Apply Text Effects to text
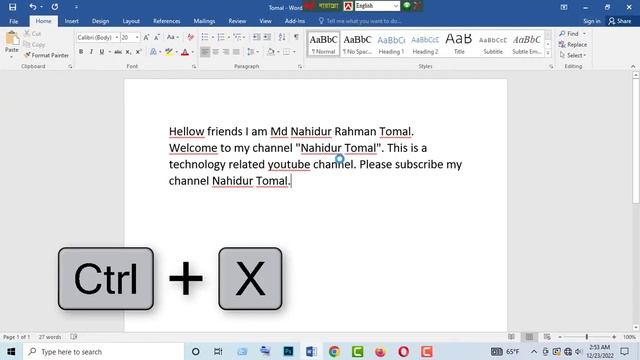The height and width of the screenshot is (360, 640). [153, 52]
